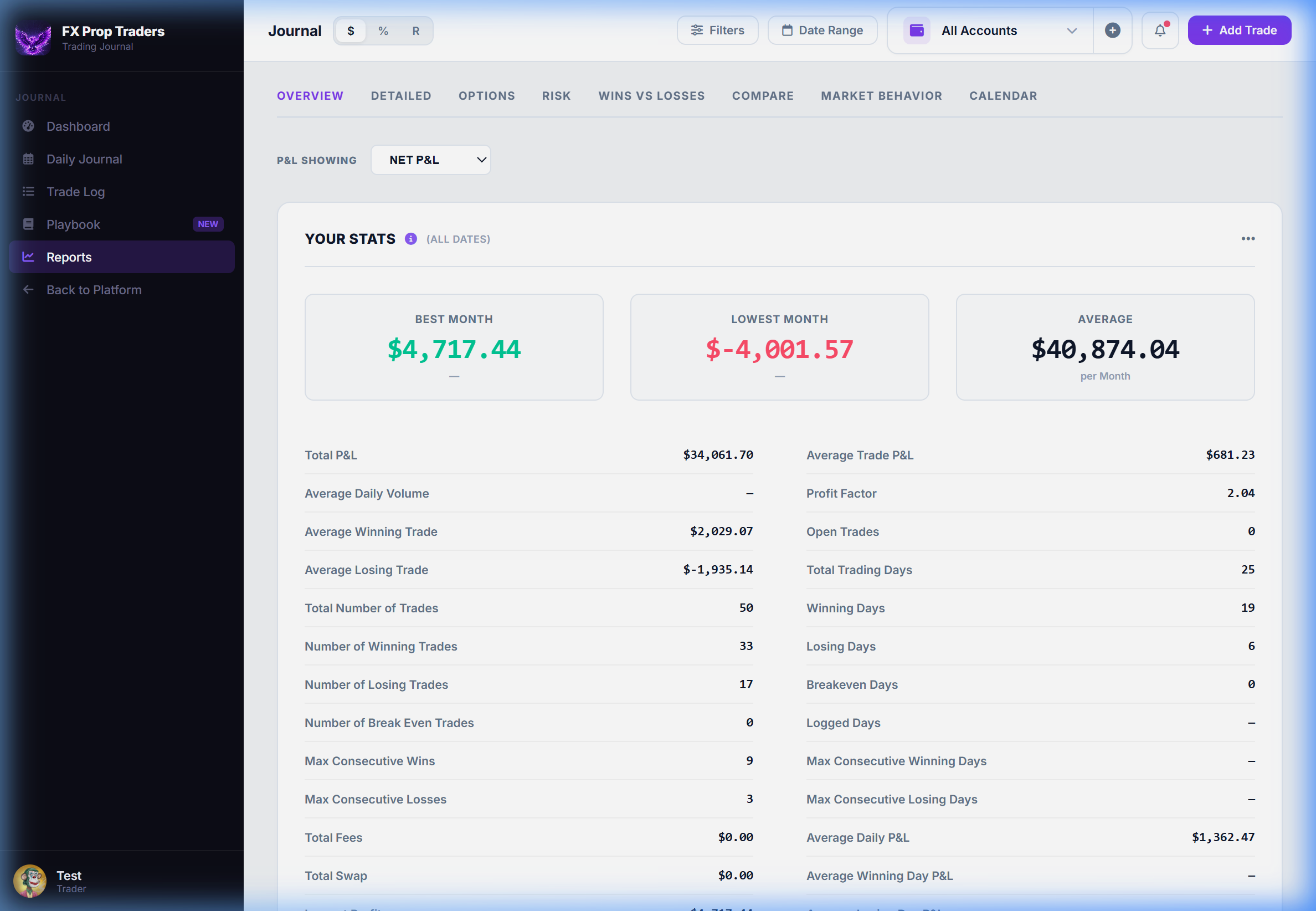Click the Total Swap label
The image size is (1316, 911).
point(336,876)
